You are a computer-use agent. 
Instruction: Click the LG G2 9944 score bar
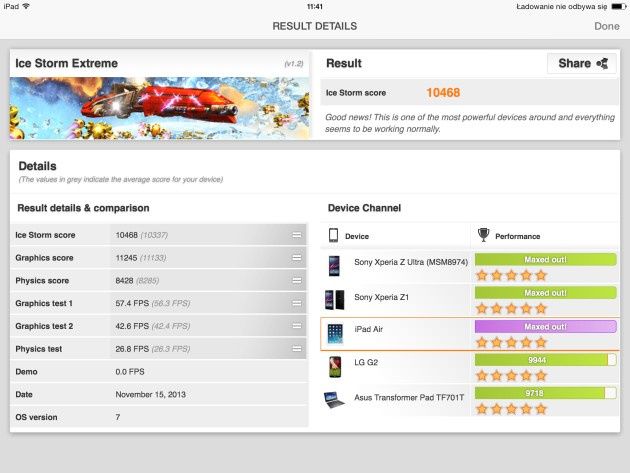pos(545,360)
